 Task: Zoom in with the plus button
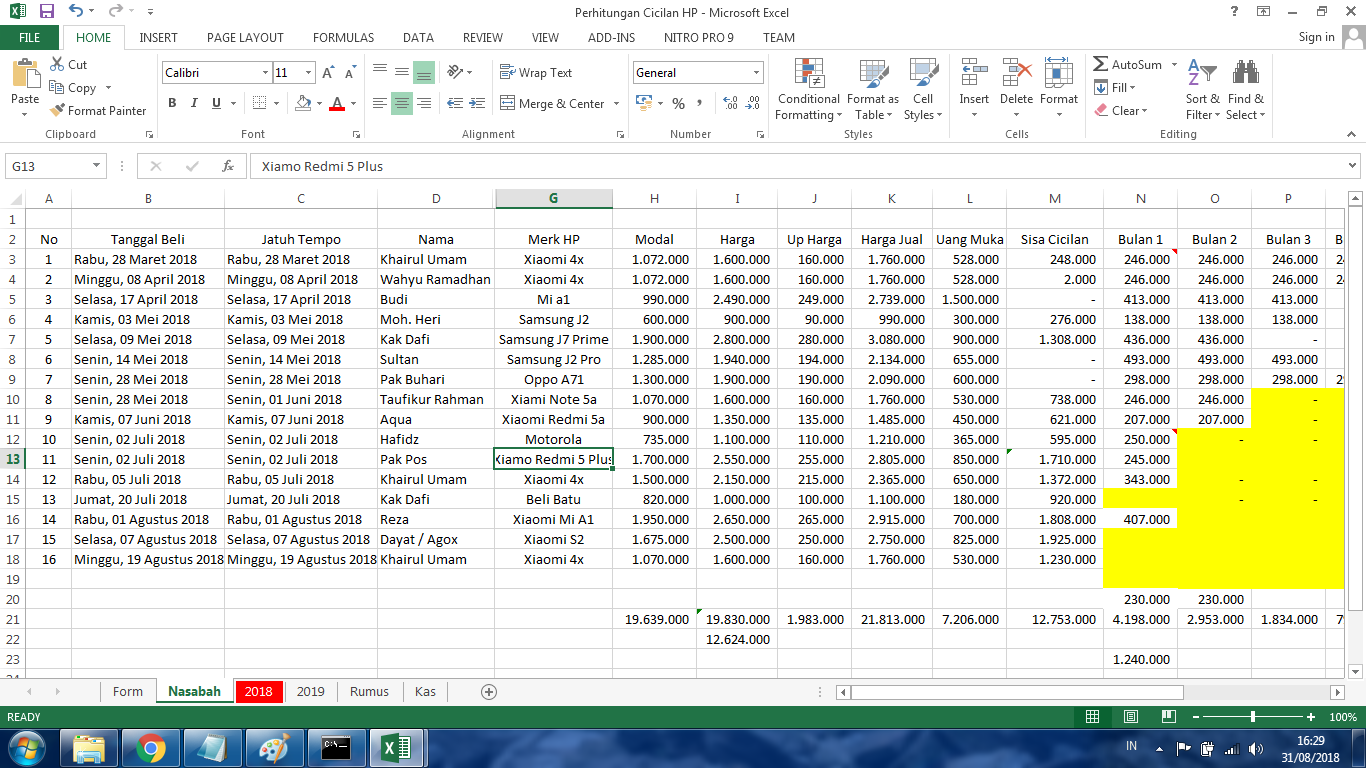[x=1311, y=717]
